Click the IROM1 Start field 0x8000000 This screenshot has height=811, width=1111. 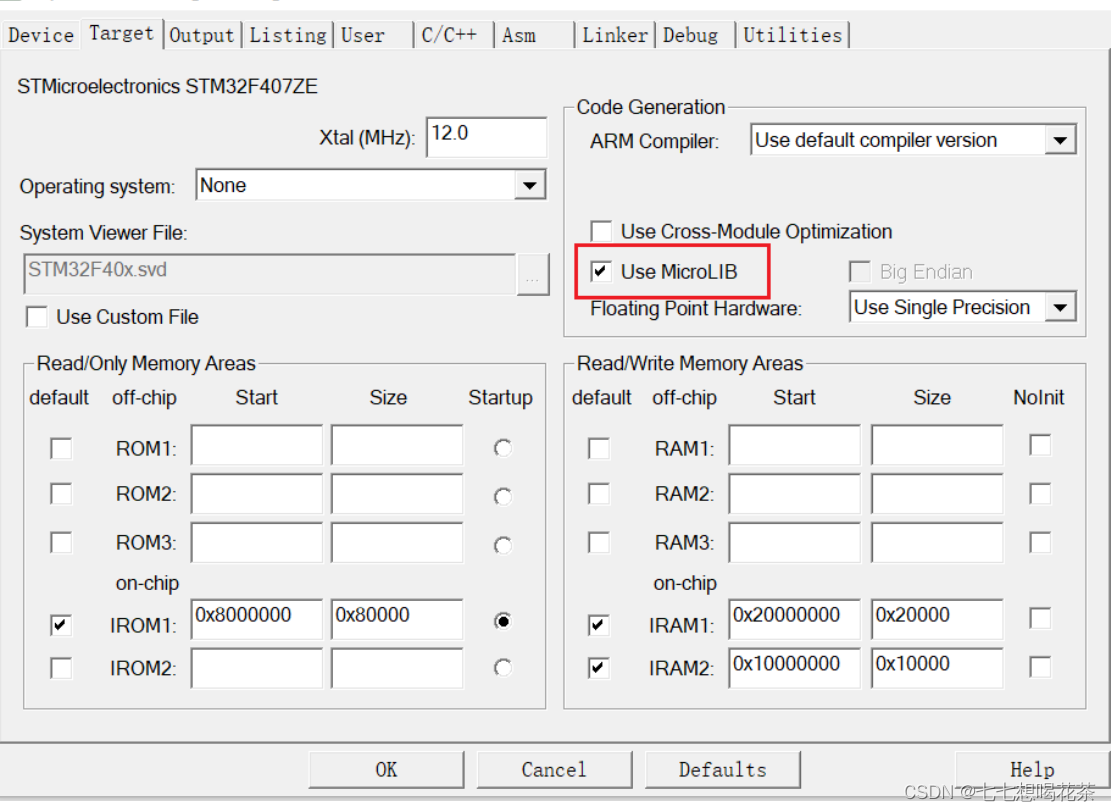[256, 619]
